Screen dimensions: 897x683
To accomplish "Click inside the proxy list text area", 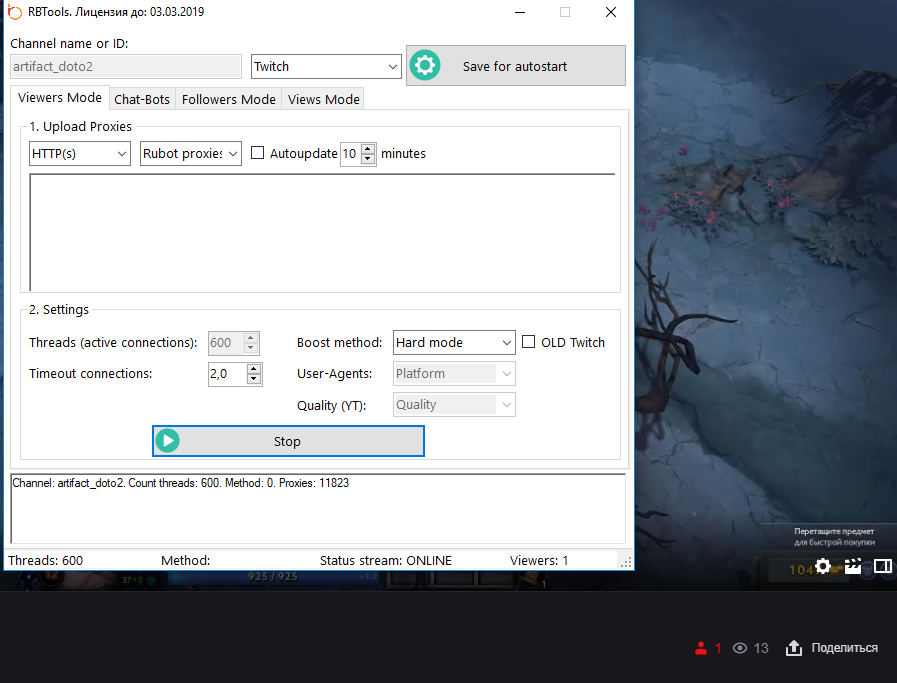I will coord(322,232).
